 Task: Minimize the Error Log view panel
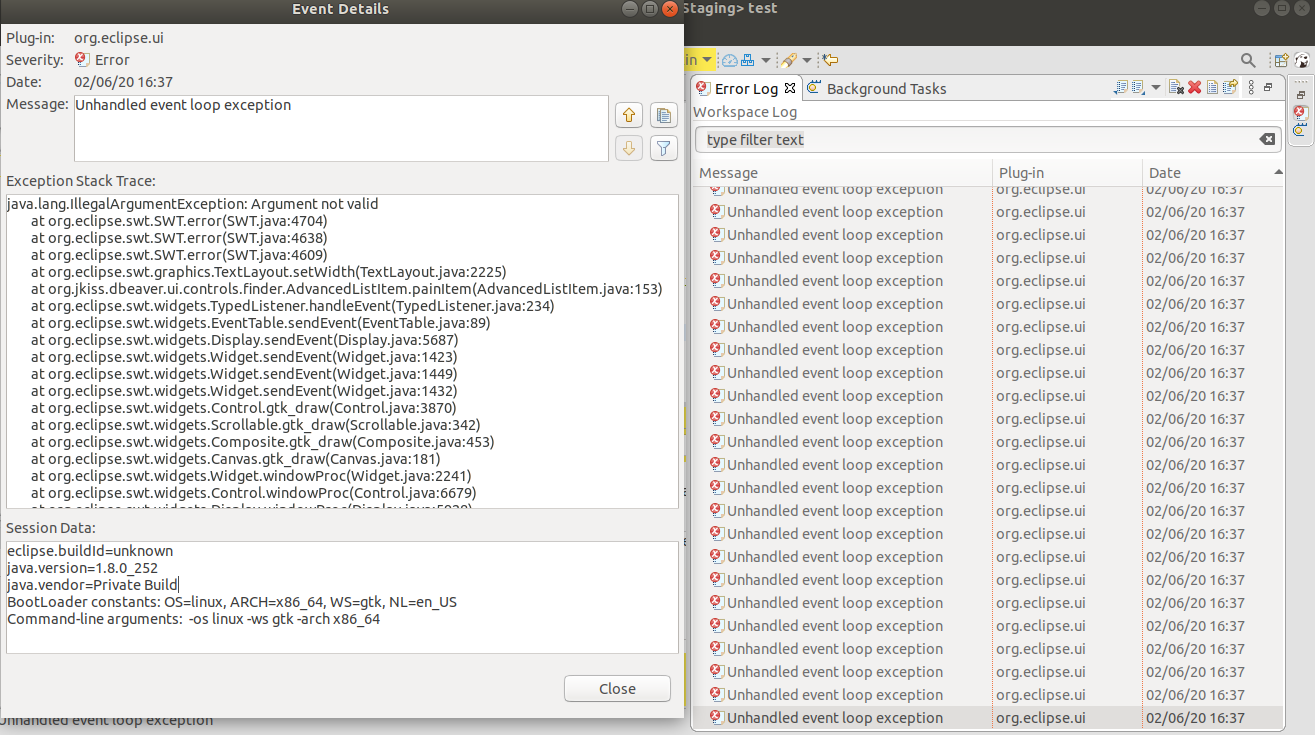1268,87
